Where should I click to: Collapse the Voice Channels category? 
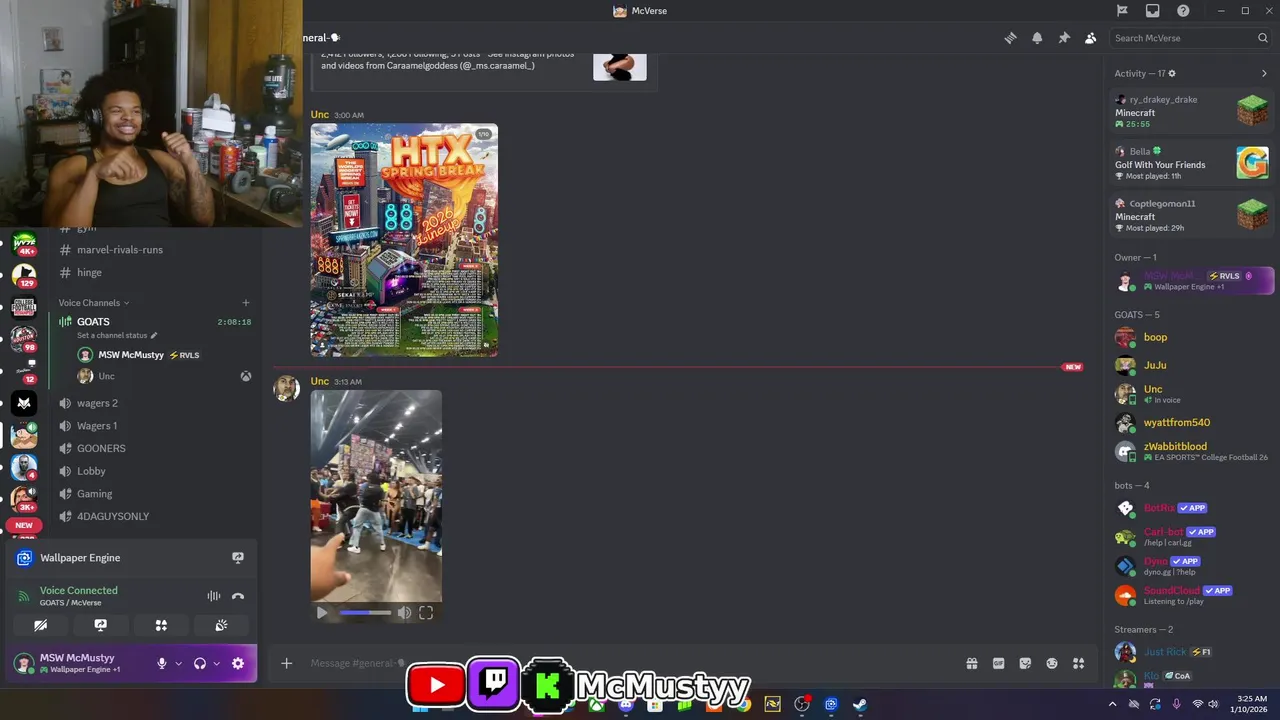[93, 303]
